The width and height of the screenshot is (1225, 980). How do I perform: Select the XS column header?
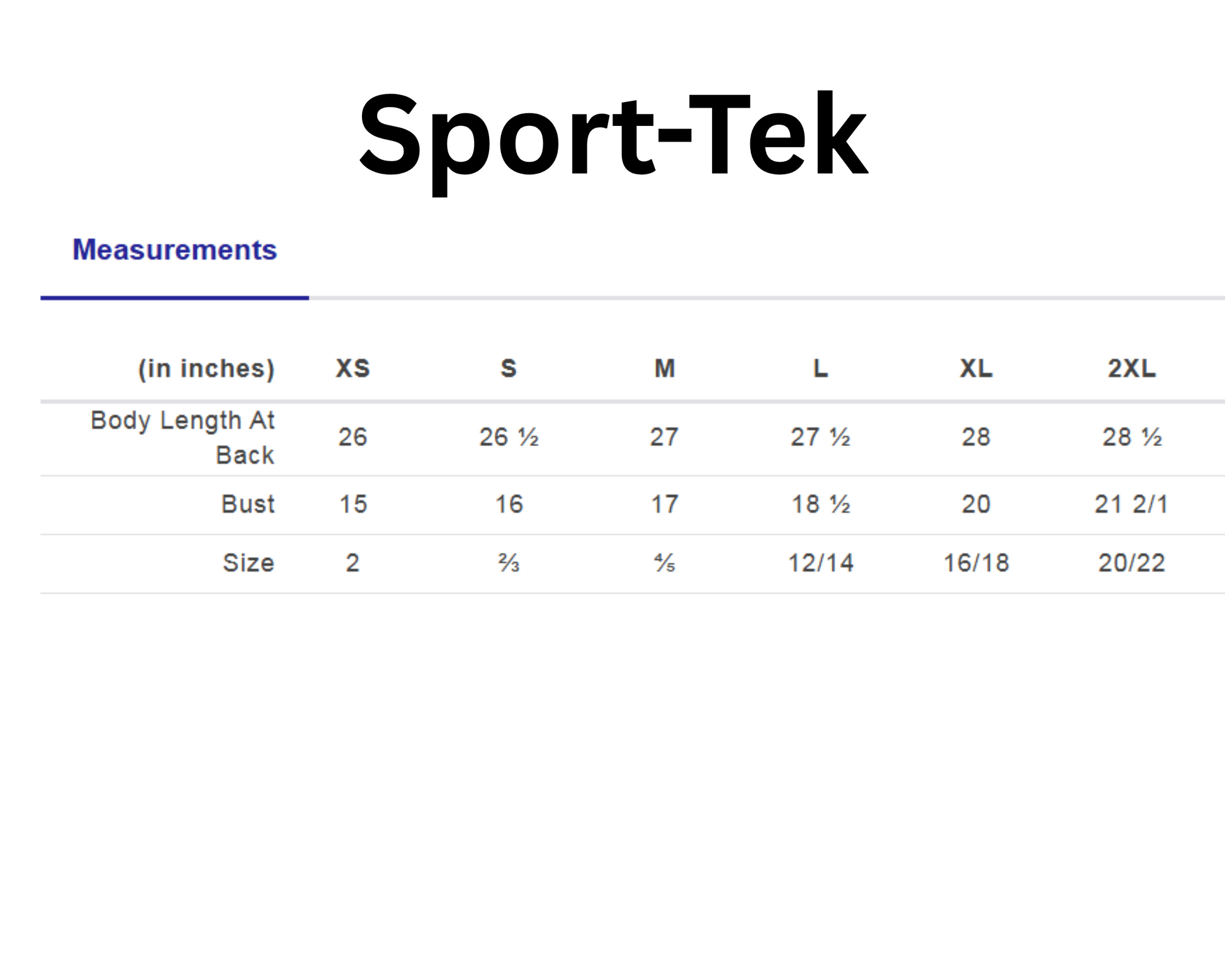point(353,369)
